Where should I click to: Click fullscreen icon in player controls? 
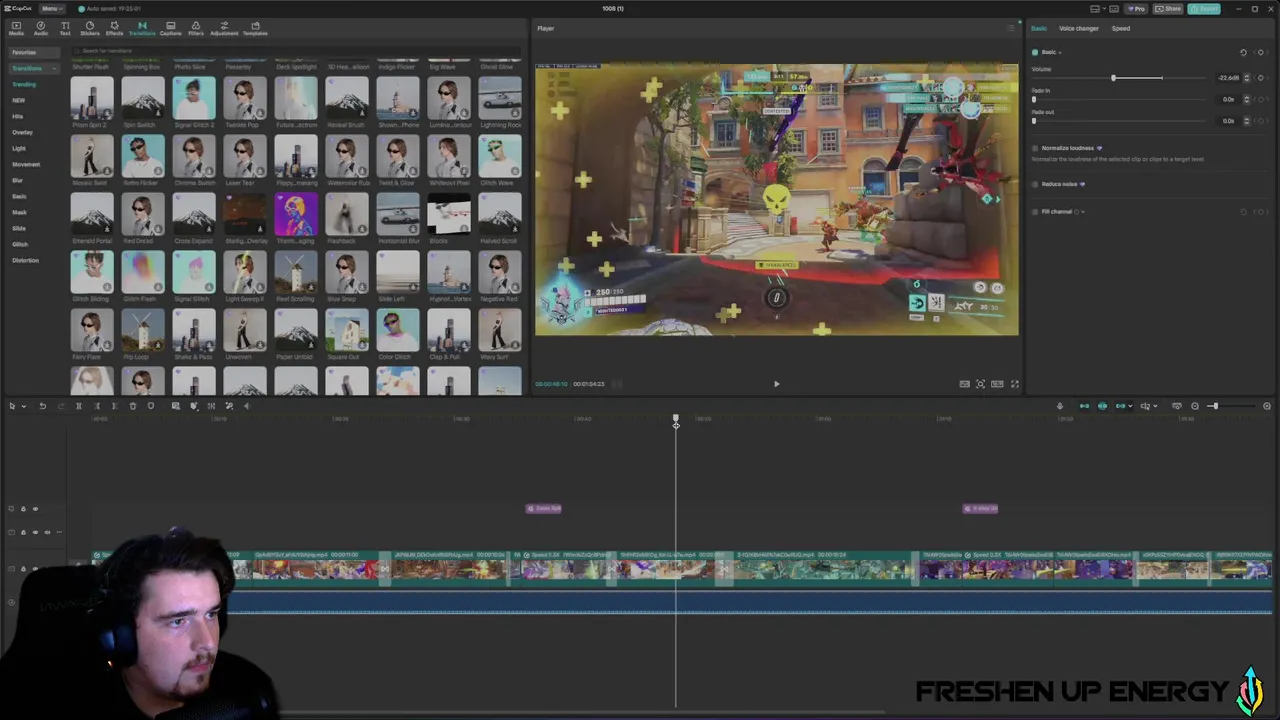1015,384
